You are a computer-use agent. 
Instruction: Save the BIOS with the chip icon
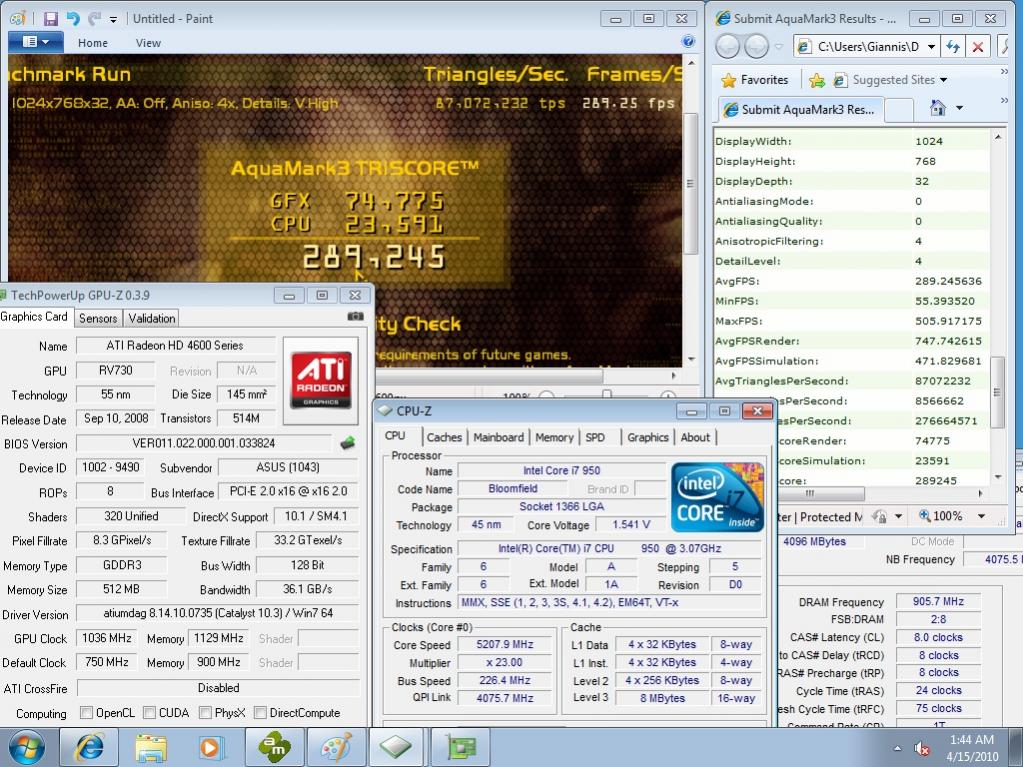click(348, 444)
